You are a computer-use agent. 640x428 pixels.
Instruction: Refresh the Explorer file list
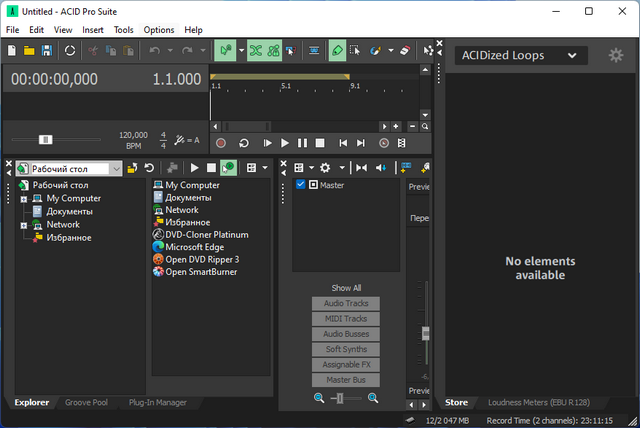(x=149, y=168)
